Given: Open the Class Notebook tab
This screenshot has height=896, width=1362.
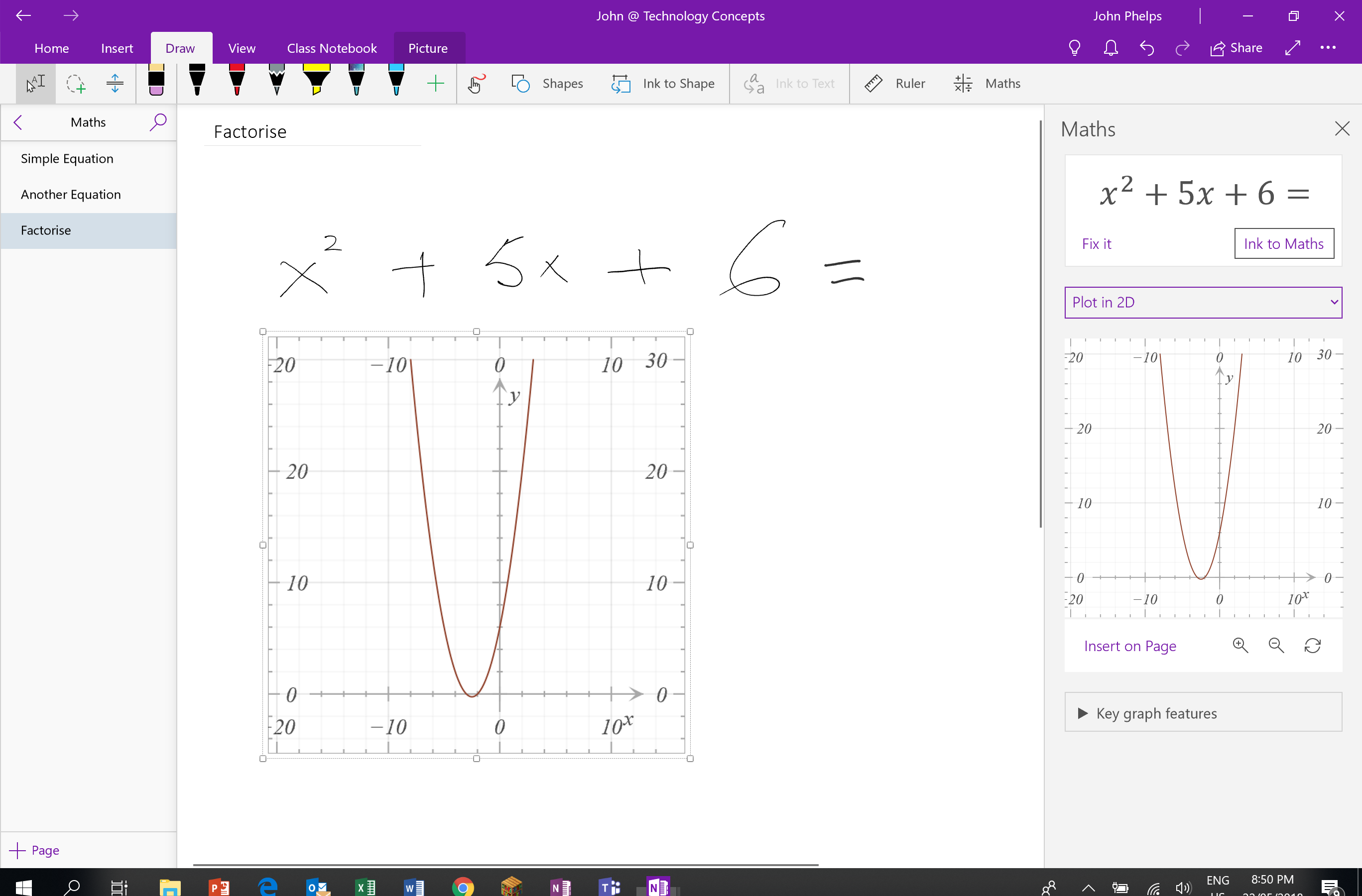Looking at the screenshot, I should (x=331, y=48).
